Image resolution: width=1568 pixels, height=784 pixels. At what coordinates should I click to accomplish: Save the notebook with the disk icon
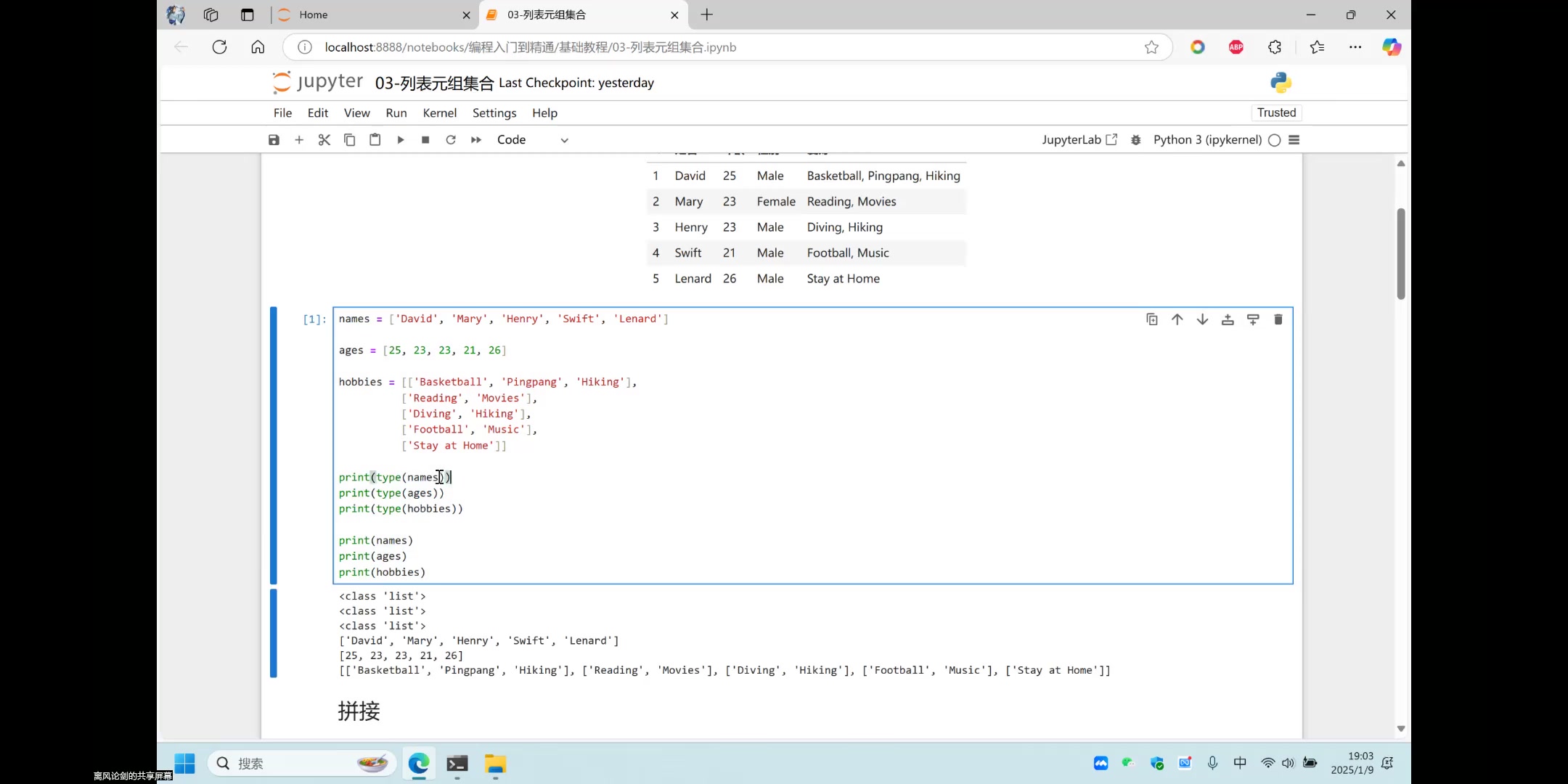click(x=274, y=140)
